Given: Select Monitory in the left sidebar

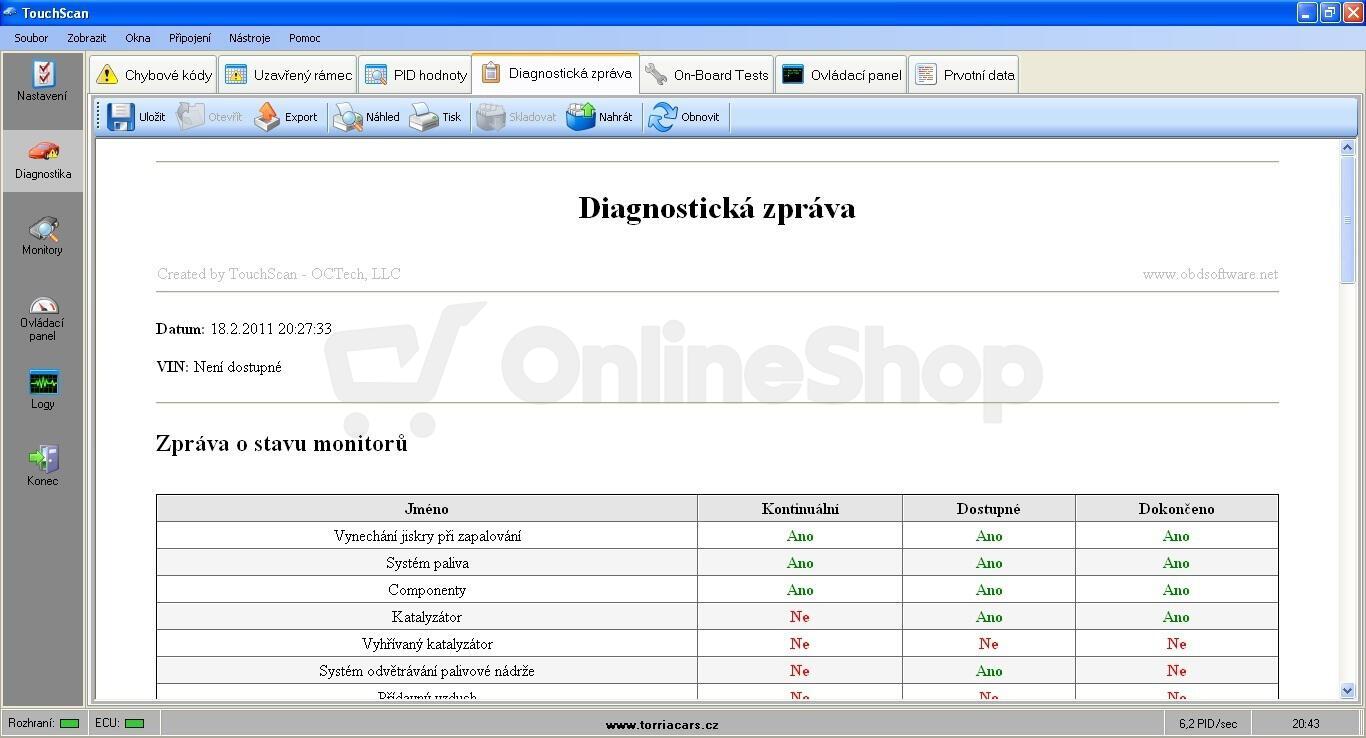Looking at the screenshot, I should point(42,236).
